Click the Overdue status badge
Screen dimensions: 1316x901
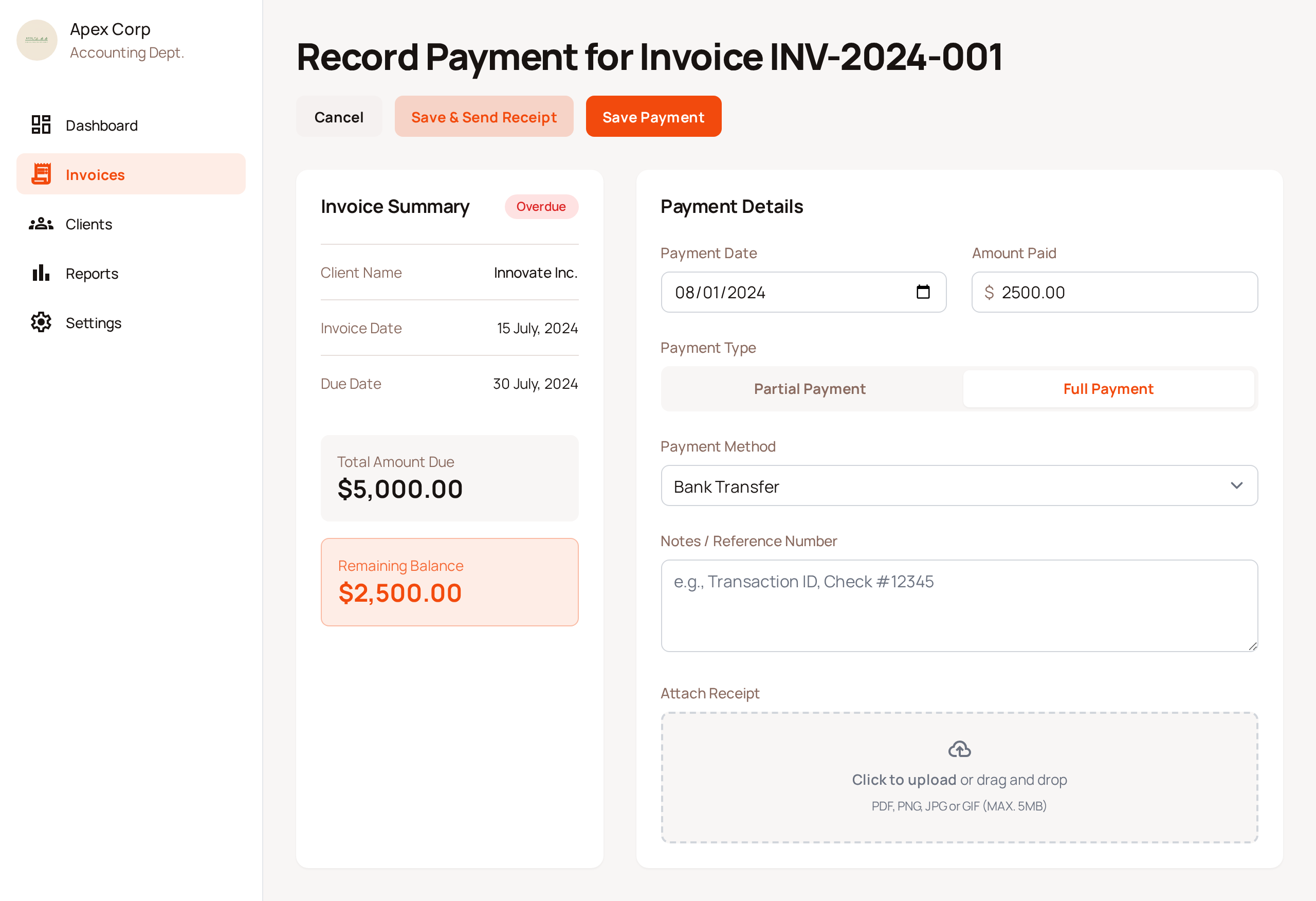pyautogui.click(x=541, y=206)
